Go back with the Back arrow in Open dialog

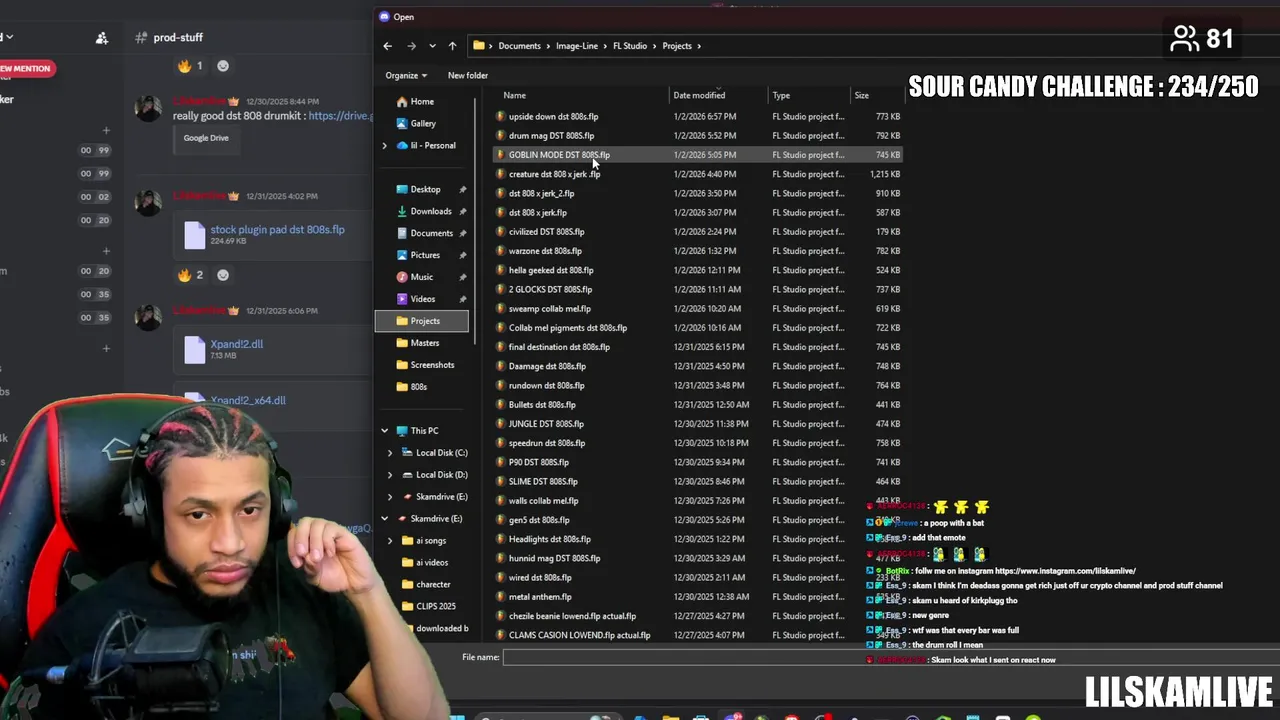coord(388,46)
